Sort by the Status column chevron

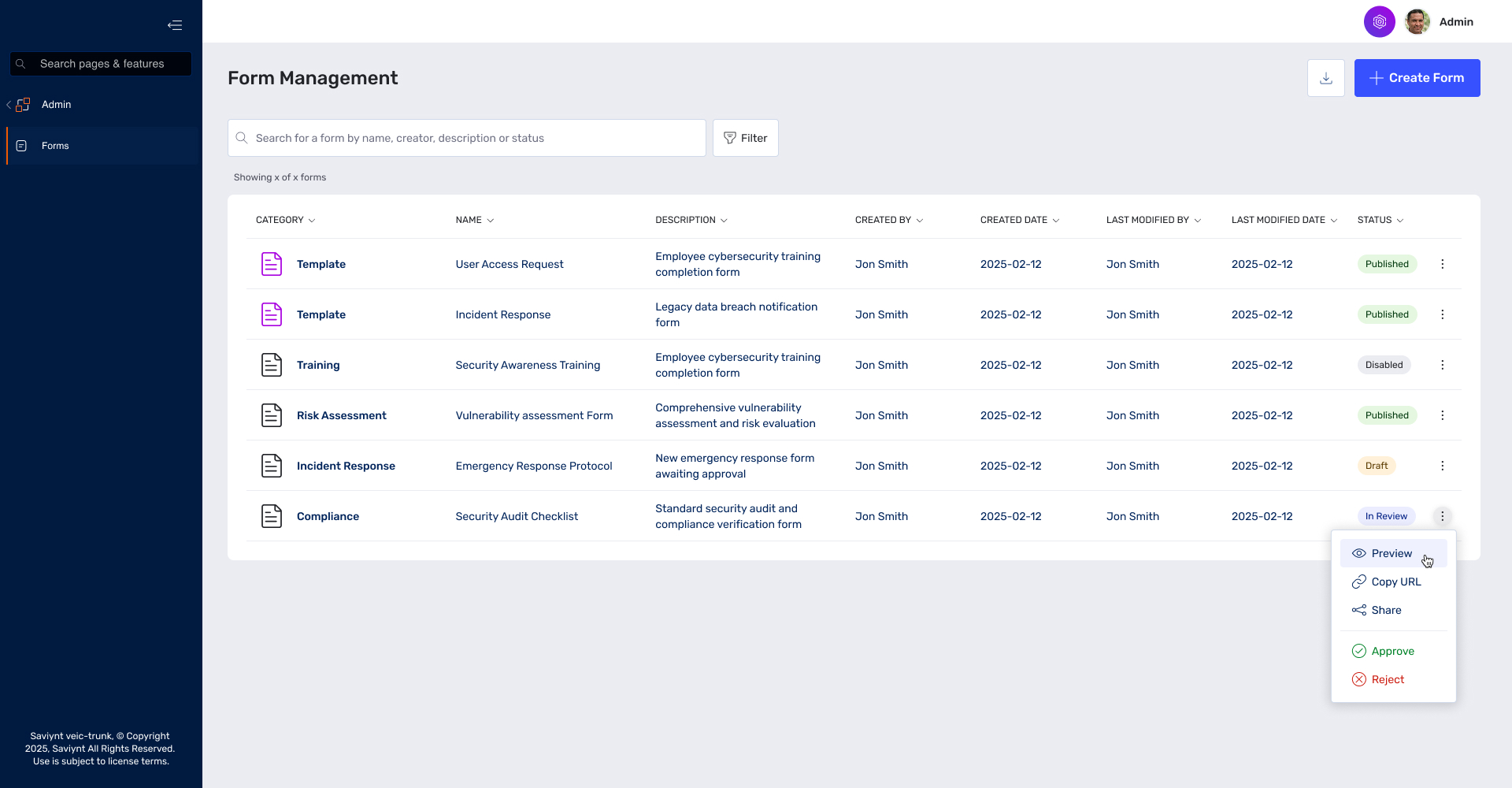[x=1400, y=221]
